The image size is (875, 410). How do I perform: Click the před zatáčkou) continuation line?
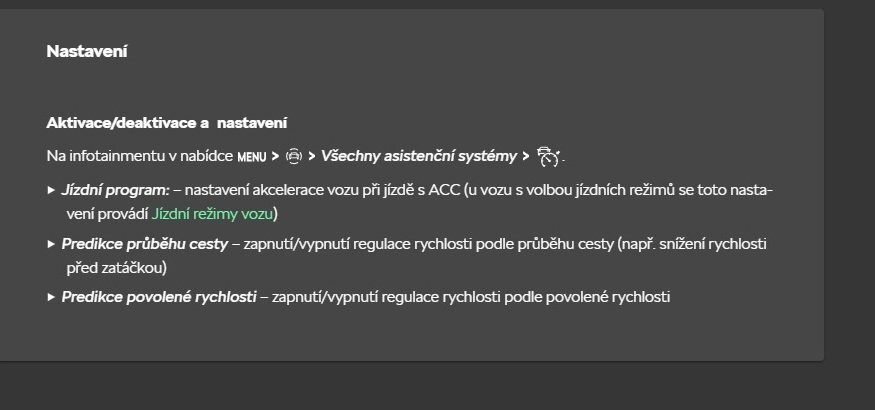117,268
